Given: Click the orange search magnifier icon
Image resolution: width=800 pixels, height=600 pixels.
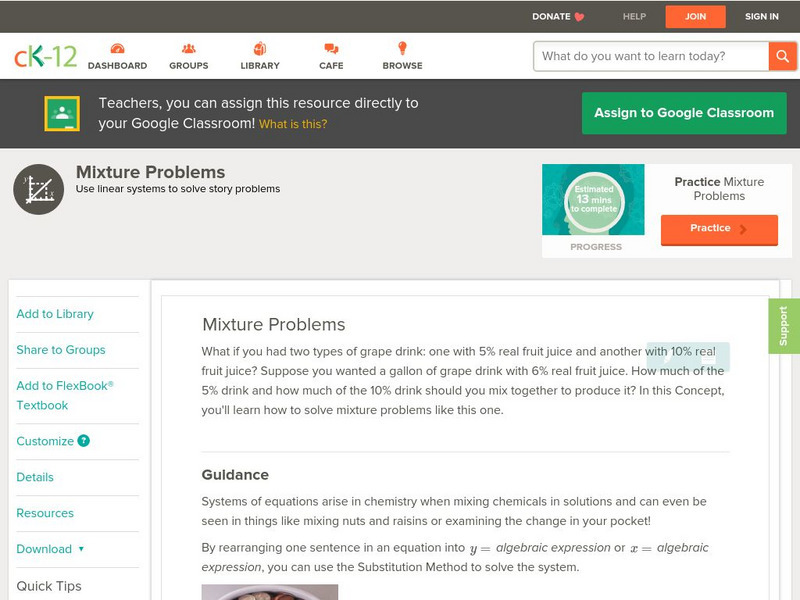Looking at the screenshot, I should [783, 57].
